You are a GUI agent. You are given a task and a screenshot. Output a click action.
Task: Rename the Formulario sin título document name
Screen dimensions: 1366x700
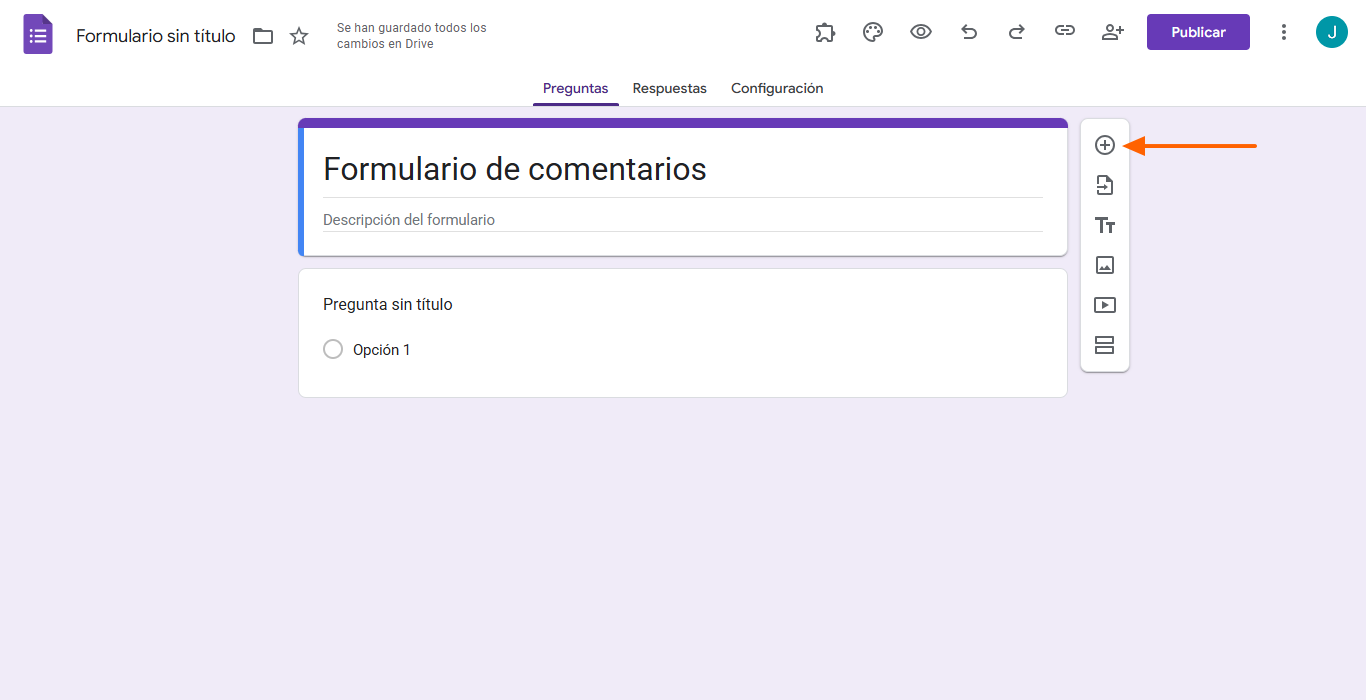point(156,36)
